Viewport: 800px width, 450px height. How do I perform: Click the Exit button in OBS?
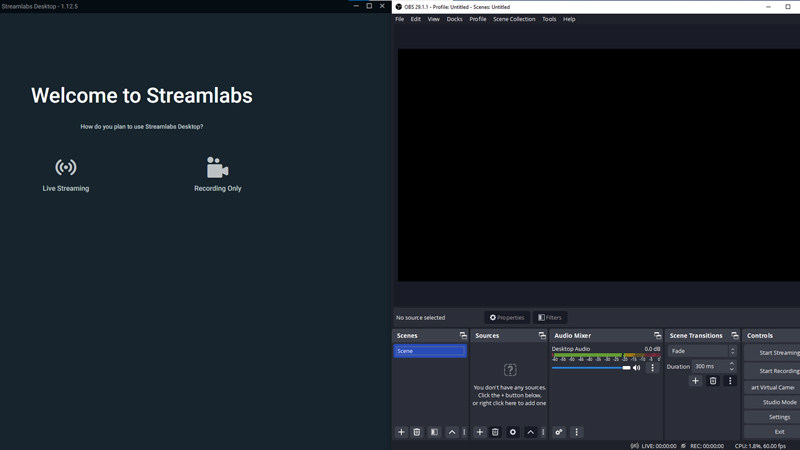(772, 432)
